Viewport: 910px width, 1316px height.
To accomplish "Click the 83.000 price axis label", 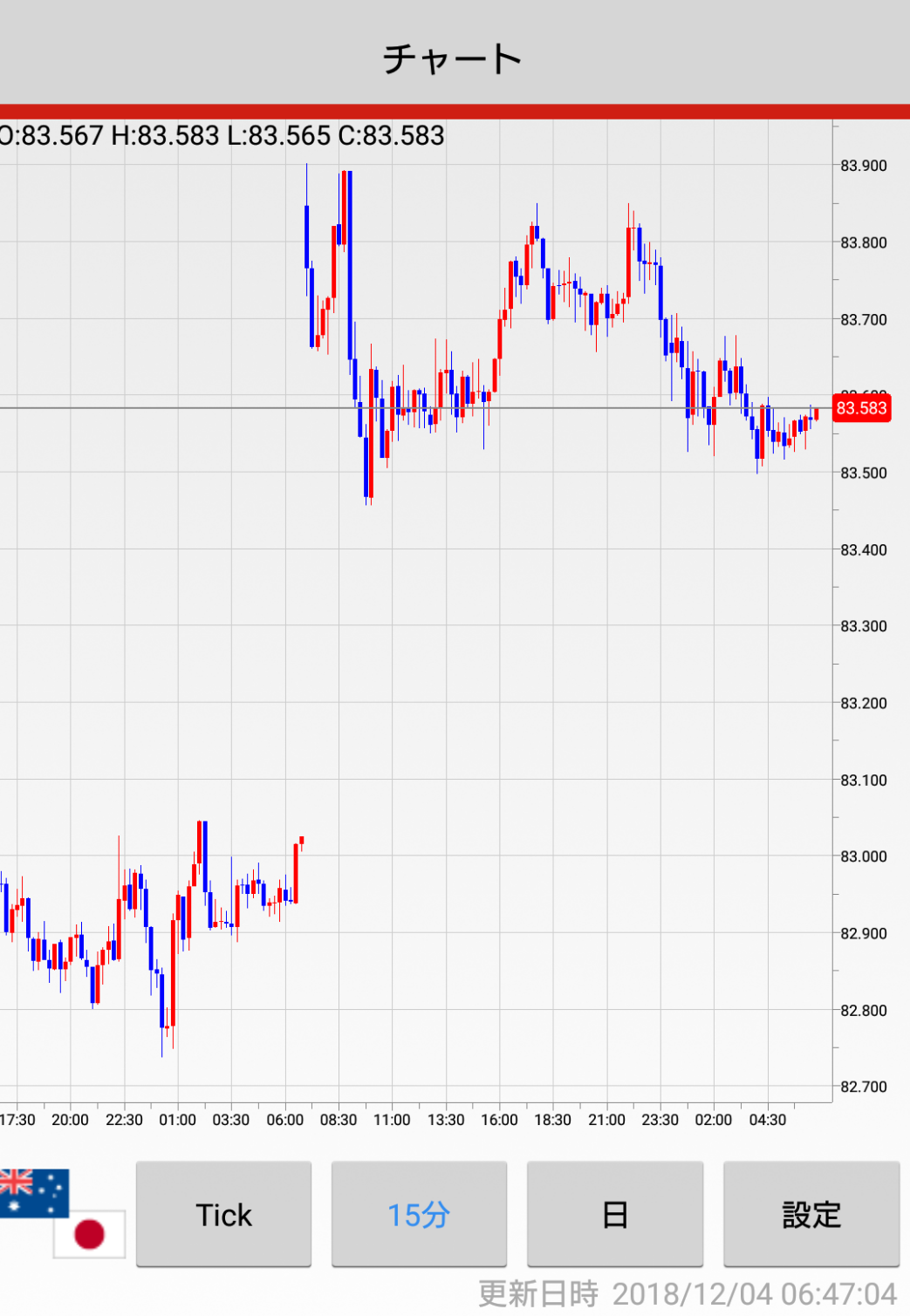I will 863,856.
